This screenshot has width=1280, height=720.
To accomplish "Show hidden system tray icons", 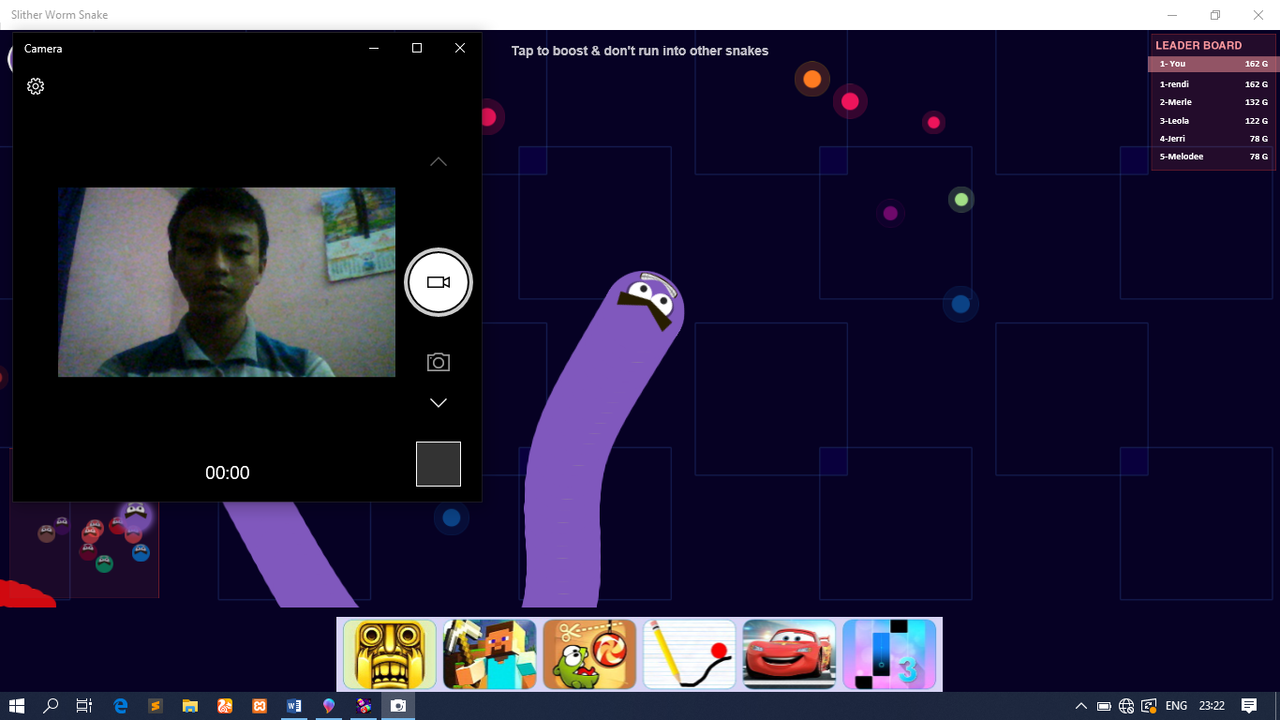I will tap(1081, 706).
